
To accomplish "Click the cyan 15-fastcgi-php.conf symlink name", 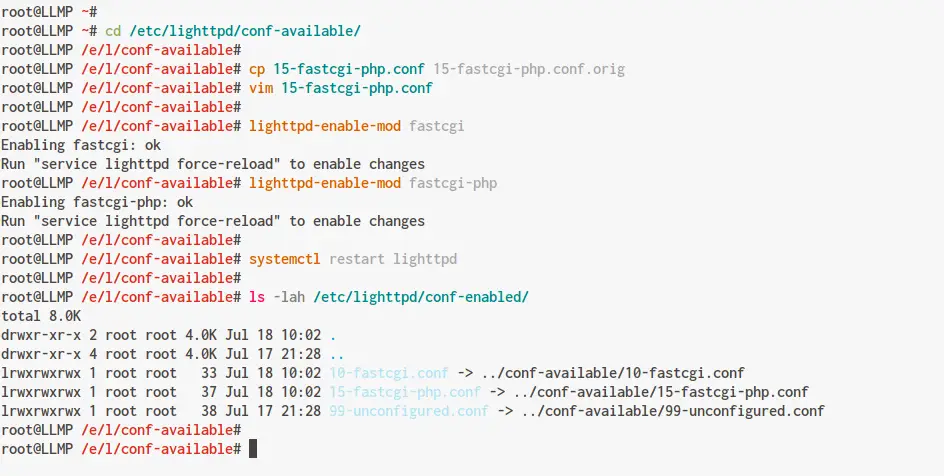I will pyautogui.click(x=404, y=392).
